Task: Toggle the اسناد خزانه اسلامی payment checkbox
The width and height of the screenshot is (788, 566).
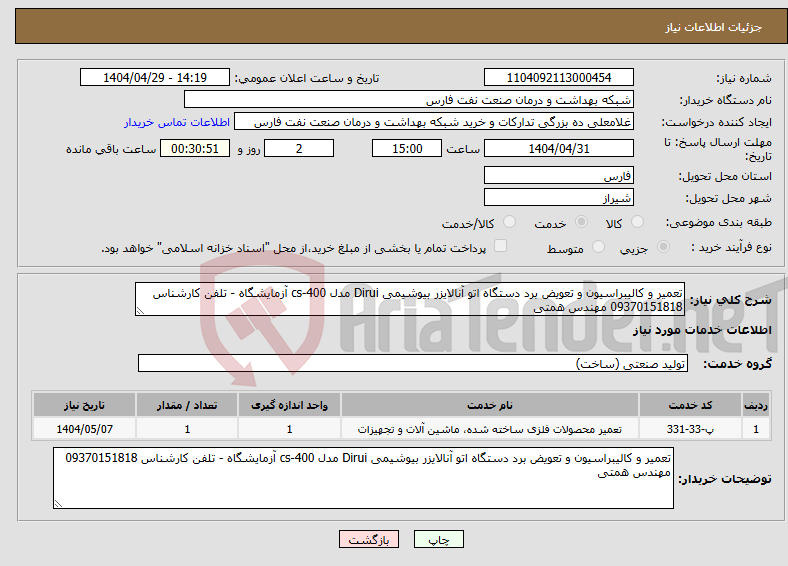Action: click(500, 246)
